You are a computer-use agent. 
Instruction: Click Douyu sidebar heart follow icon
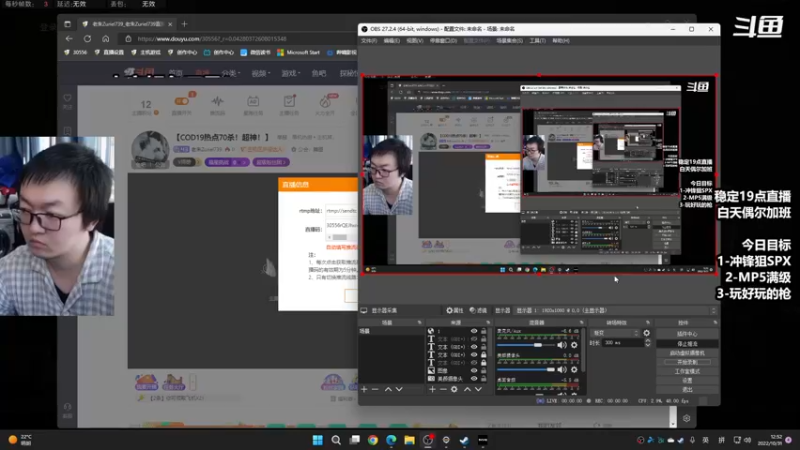click(x=67, y=98)
